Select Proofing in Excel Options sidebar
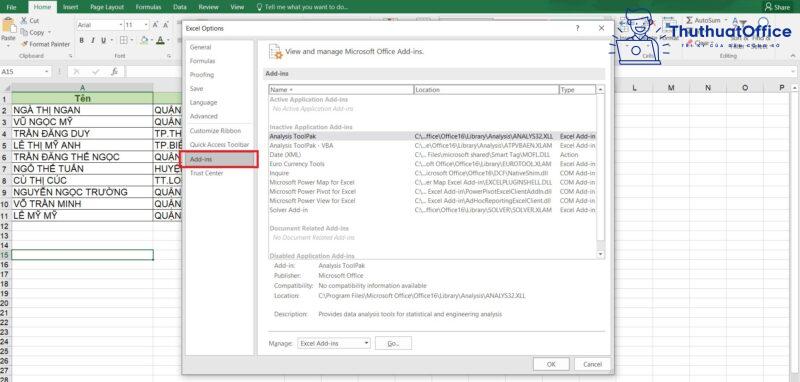This screenshot has height=382, width=800. 219,74
